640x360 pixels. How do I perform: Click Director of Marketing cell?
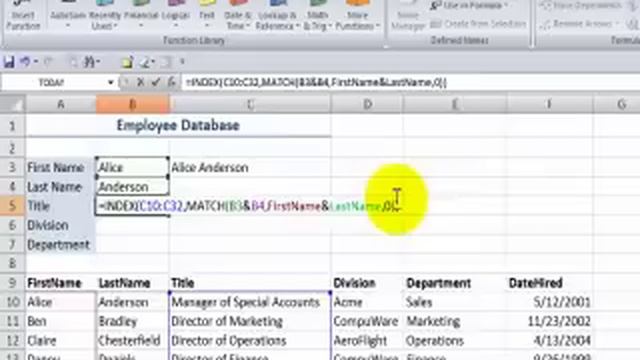[x=250, y=322]
